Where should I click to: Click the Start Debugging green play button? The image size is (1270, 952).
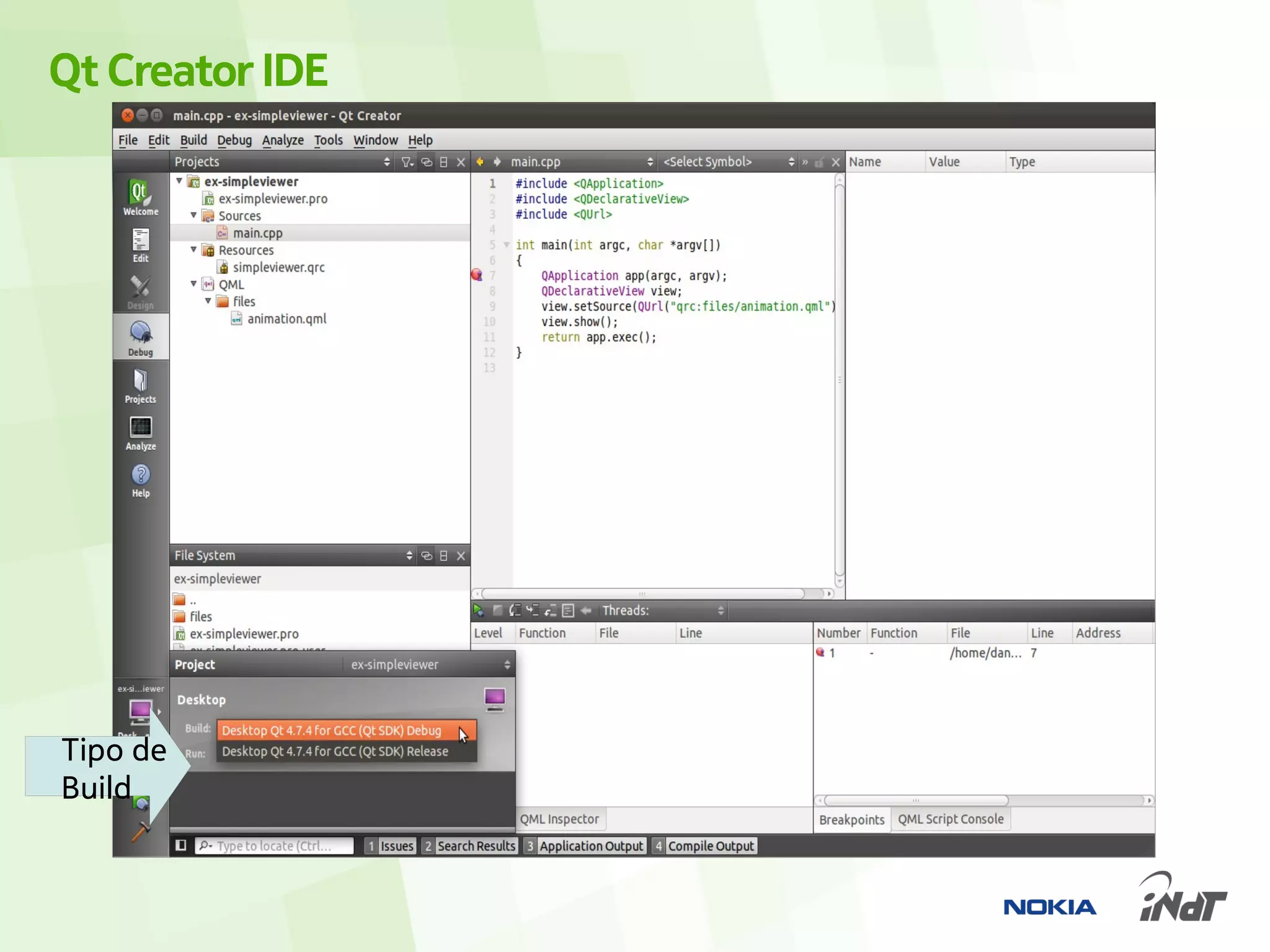coord(479,610)
